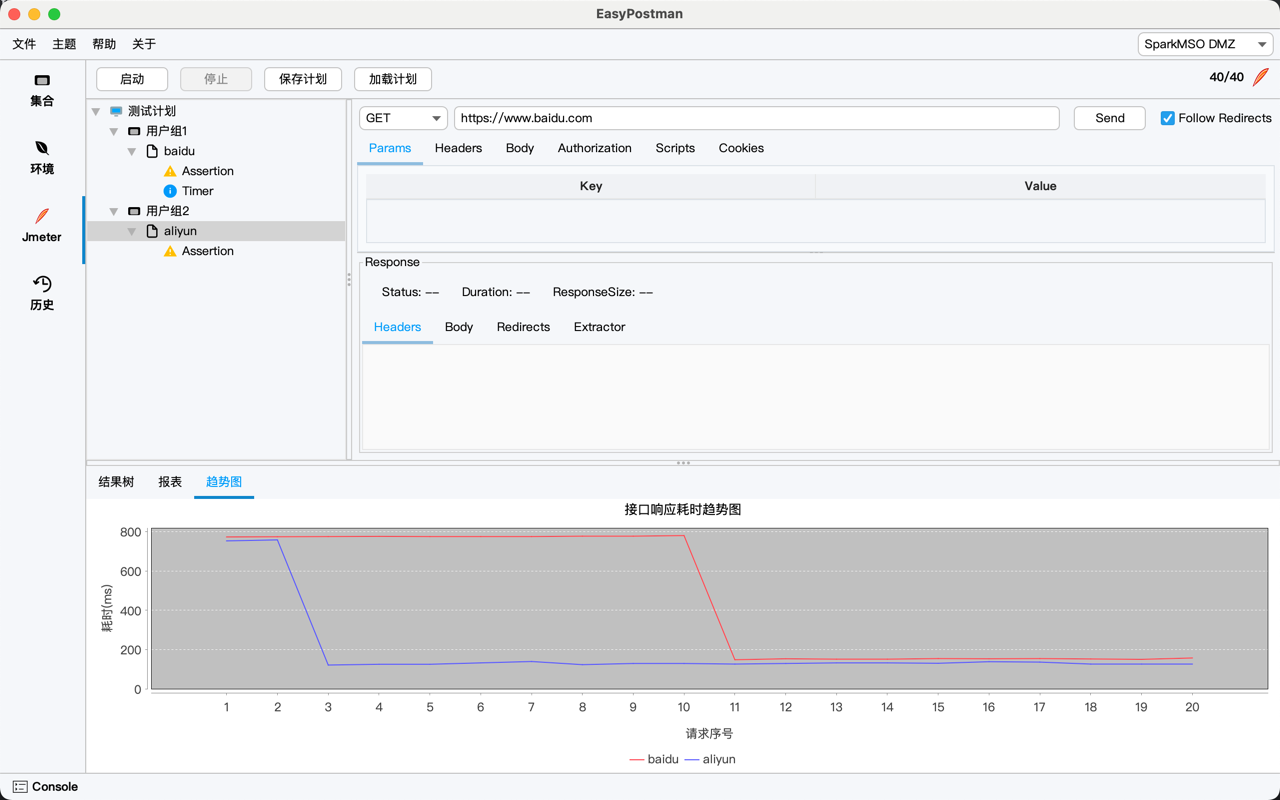Switch to the 结果树 tab

(116, 482)
